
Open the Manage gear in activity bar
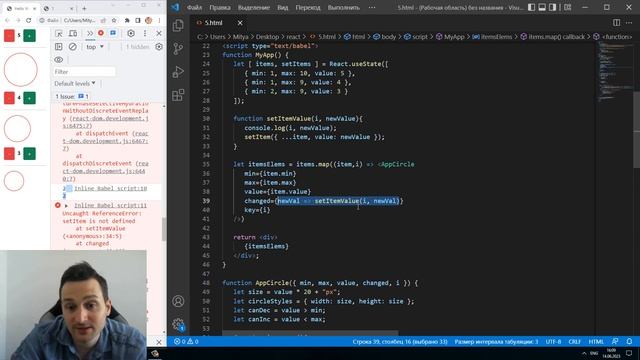coord(178,324)
